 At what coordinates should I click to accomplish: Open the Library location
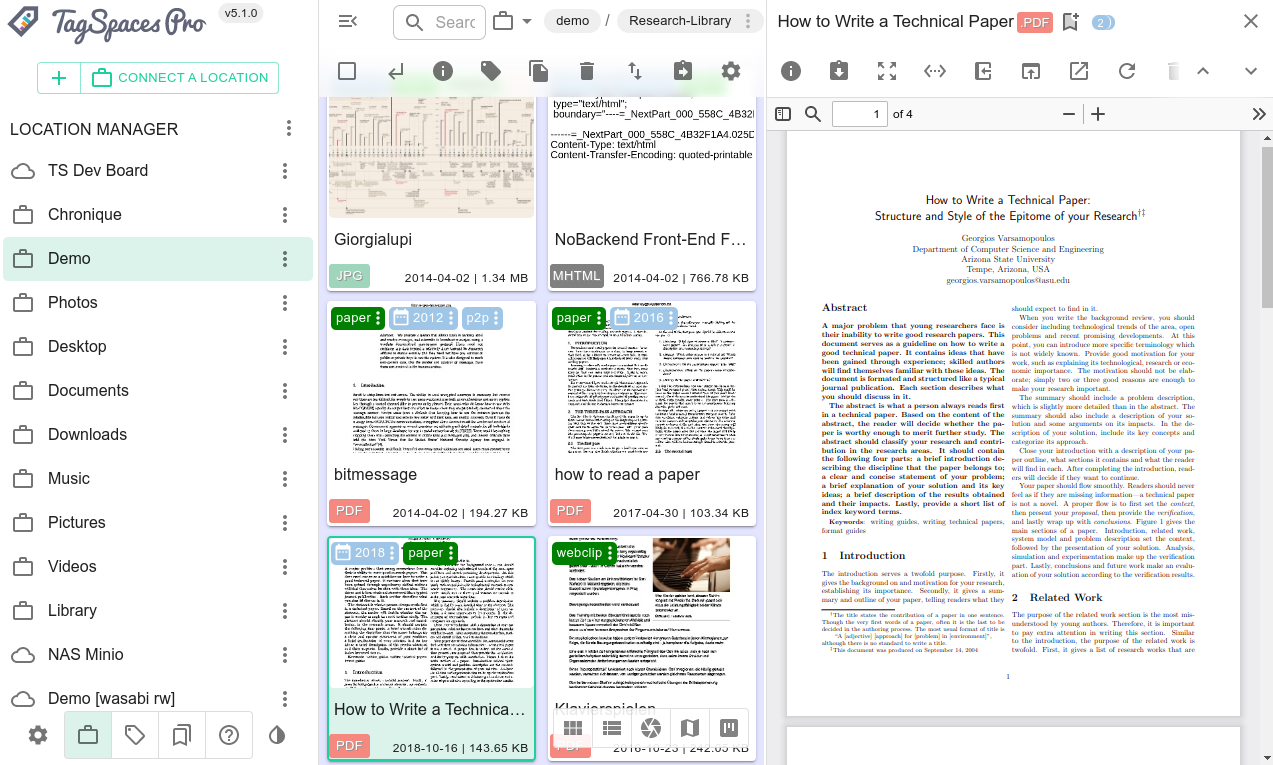(x=158, y=611)
